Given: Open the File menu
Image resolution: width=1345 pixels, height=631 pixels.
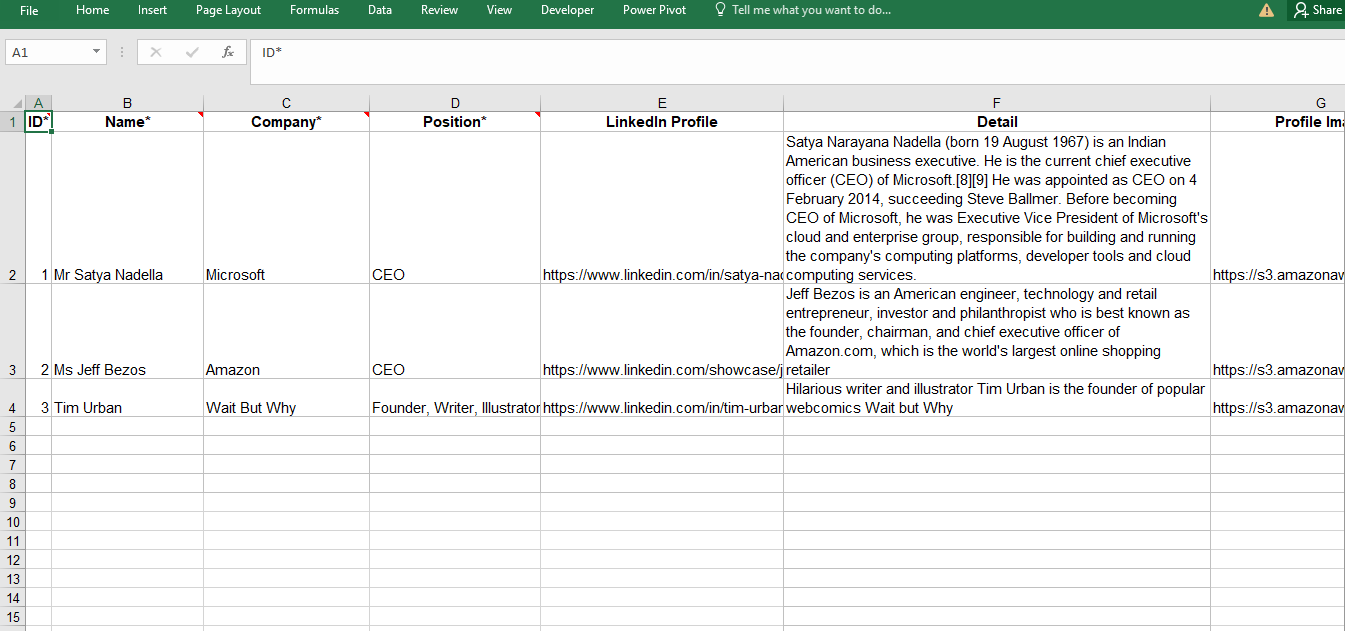Looking at the screenshot, I should pyautogui.click(x=29, y=10).
